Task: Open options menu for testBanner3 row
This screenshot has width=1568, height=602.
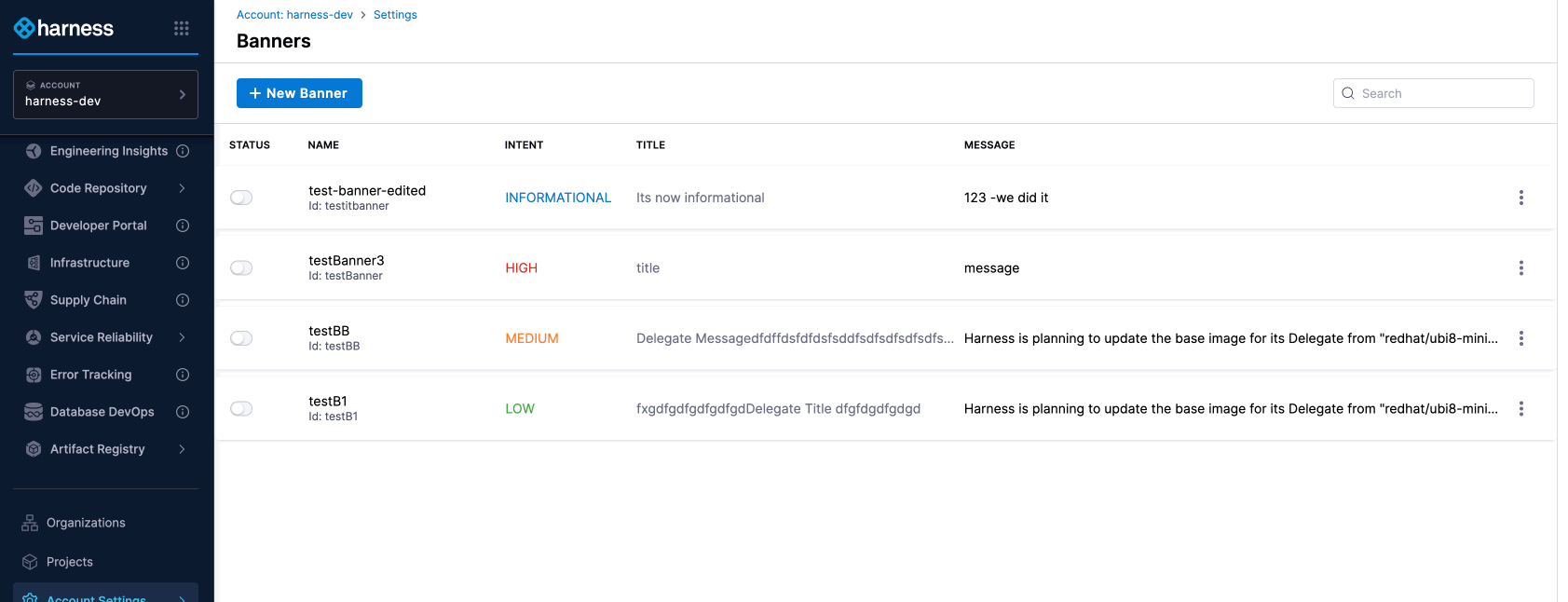Action: (x=1520, y=268)
